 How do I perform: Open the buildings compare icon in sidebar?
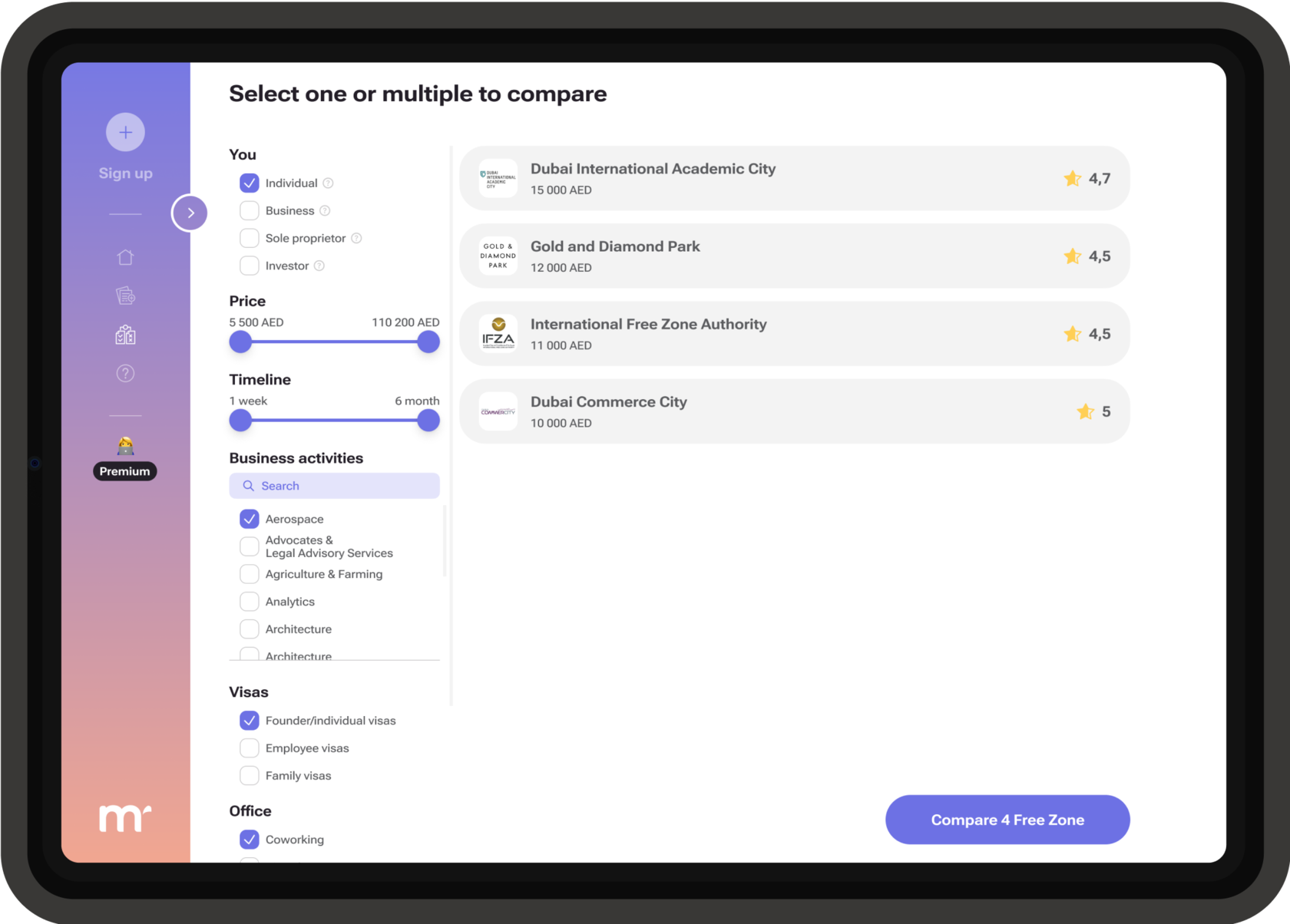pyautogui.click(x=125, y=335)
